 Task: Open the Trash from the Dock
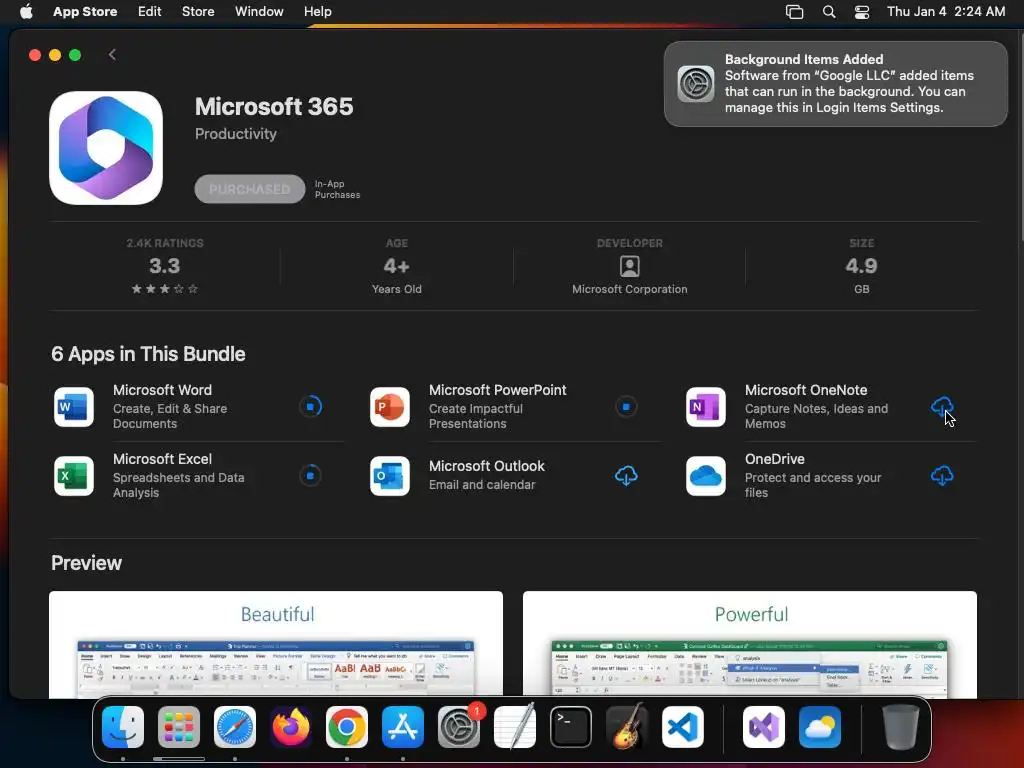[901, 727]
